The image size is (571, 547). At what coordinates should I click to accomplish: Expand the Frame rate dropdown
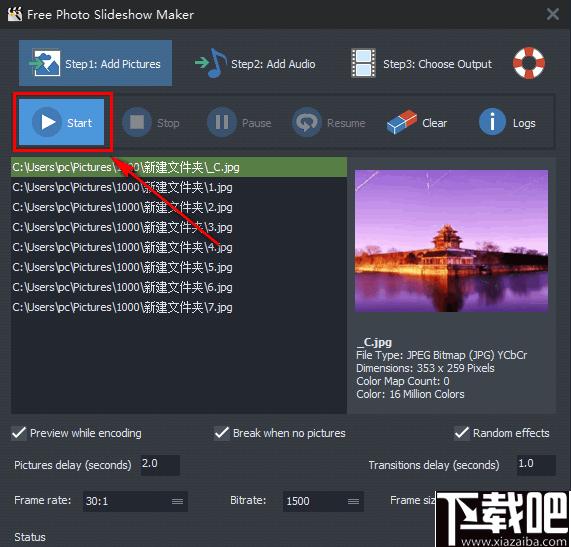(135, 501)
